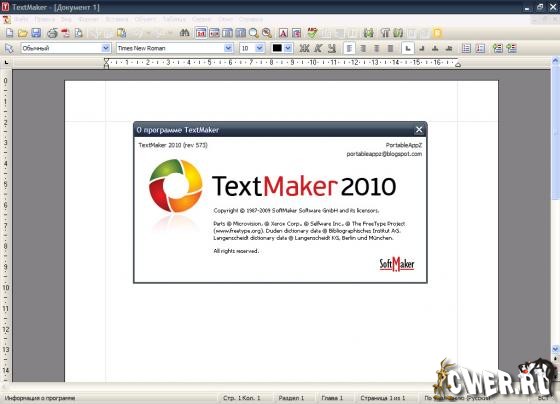
Task: Click the Раздел 1 status bar entry
Action: [x=291, y=398]
